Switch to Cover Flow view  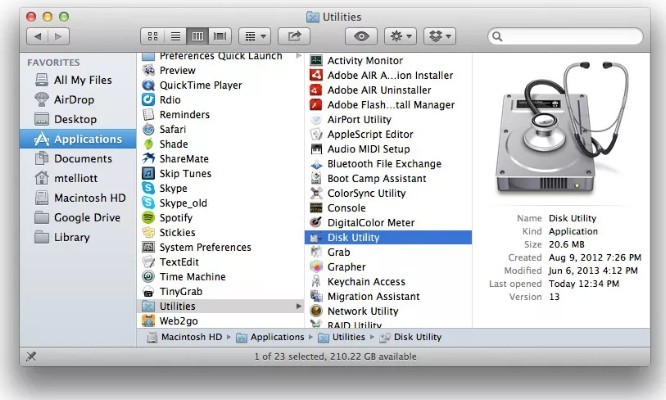tap(220, 37)
